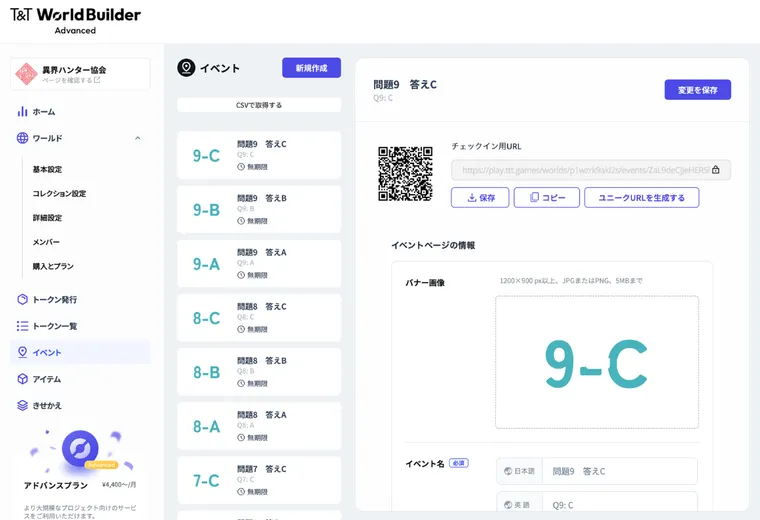Click the Japanese event name field

click(x=619, y=471)
